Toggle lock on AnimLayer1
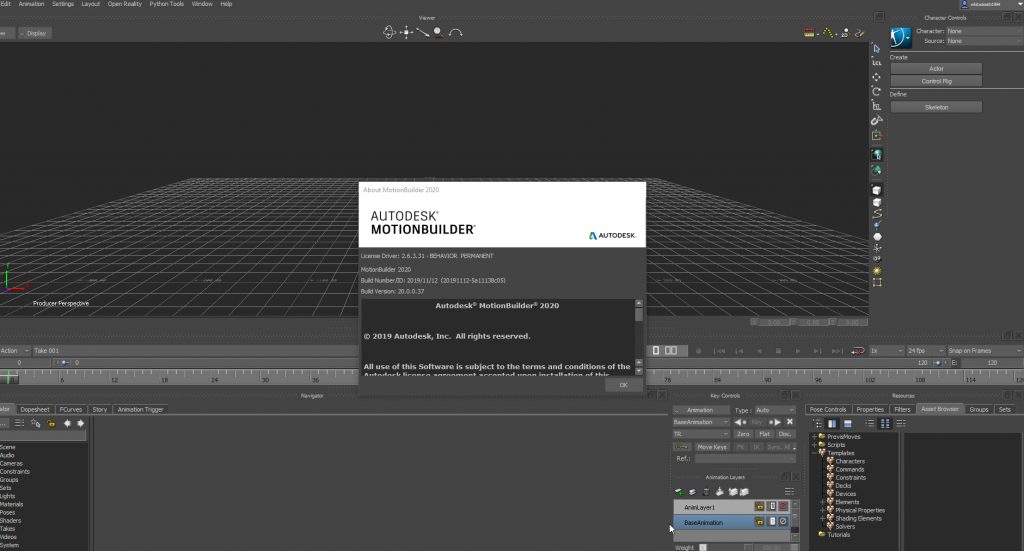1024x551 pixels. (759, 507)
